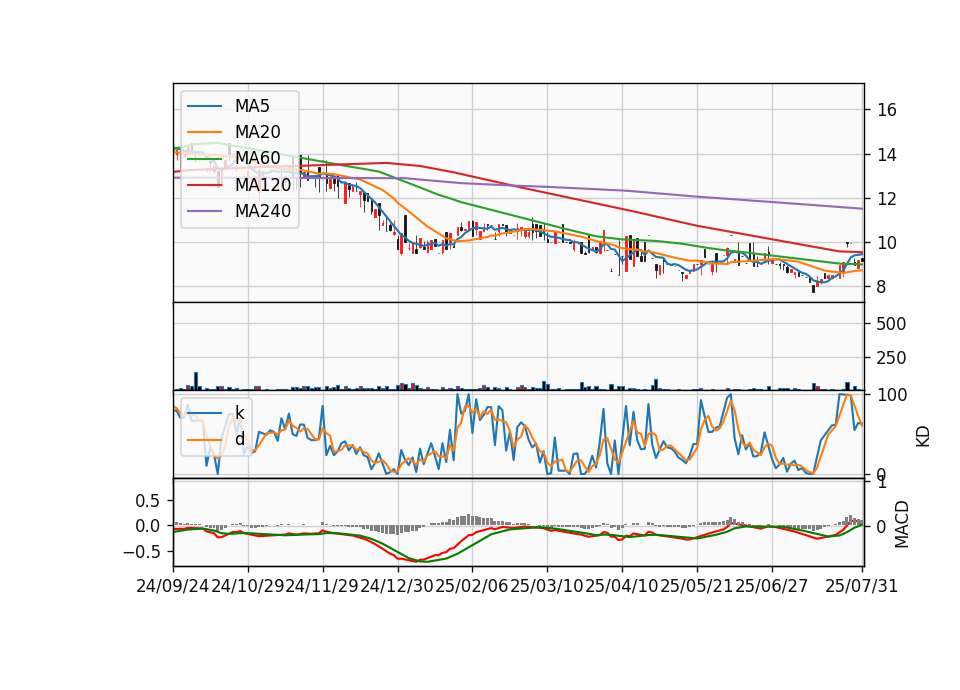This screenshot has width=960, height=690.
Task: Click the 25/04/10 date tick label
Action: click(x=621, y=586)
